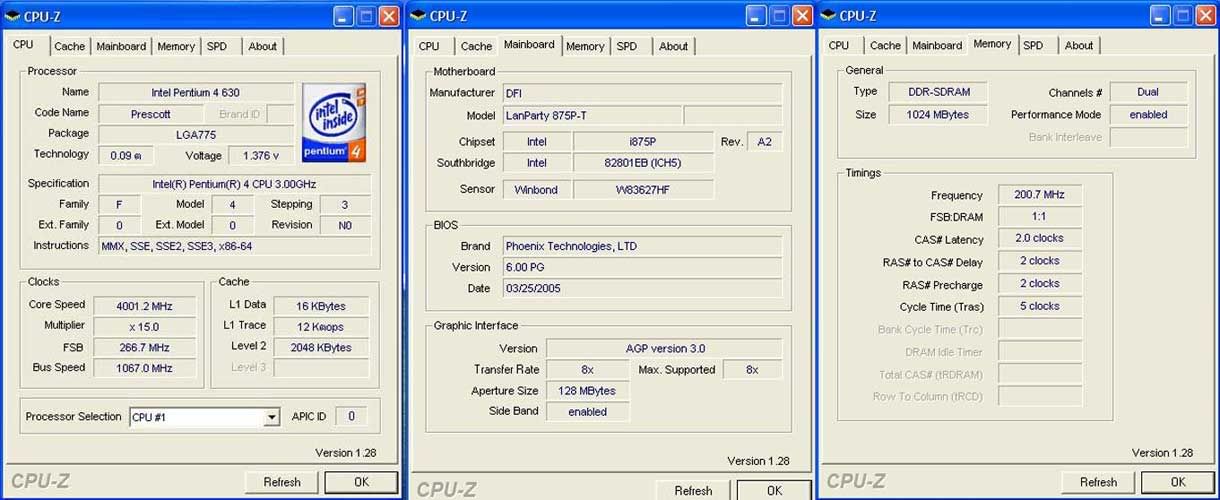Click the Graphic Interface Version 'AGP version 3.0'
Image resolution: width=1220 pixels, height=500 pixels.
coord(664,348)
